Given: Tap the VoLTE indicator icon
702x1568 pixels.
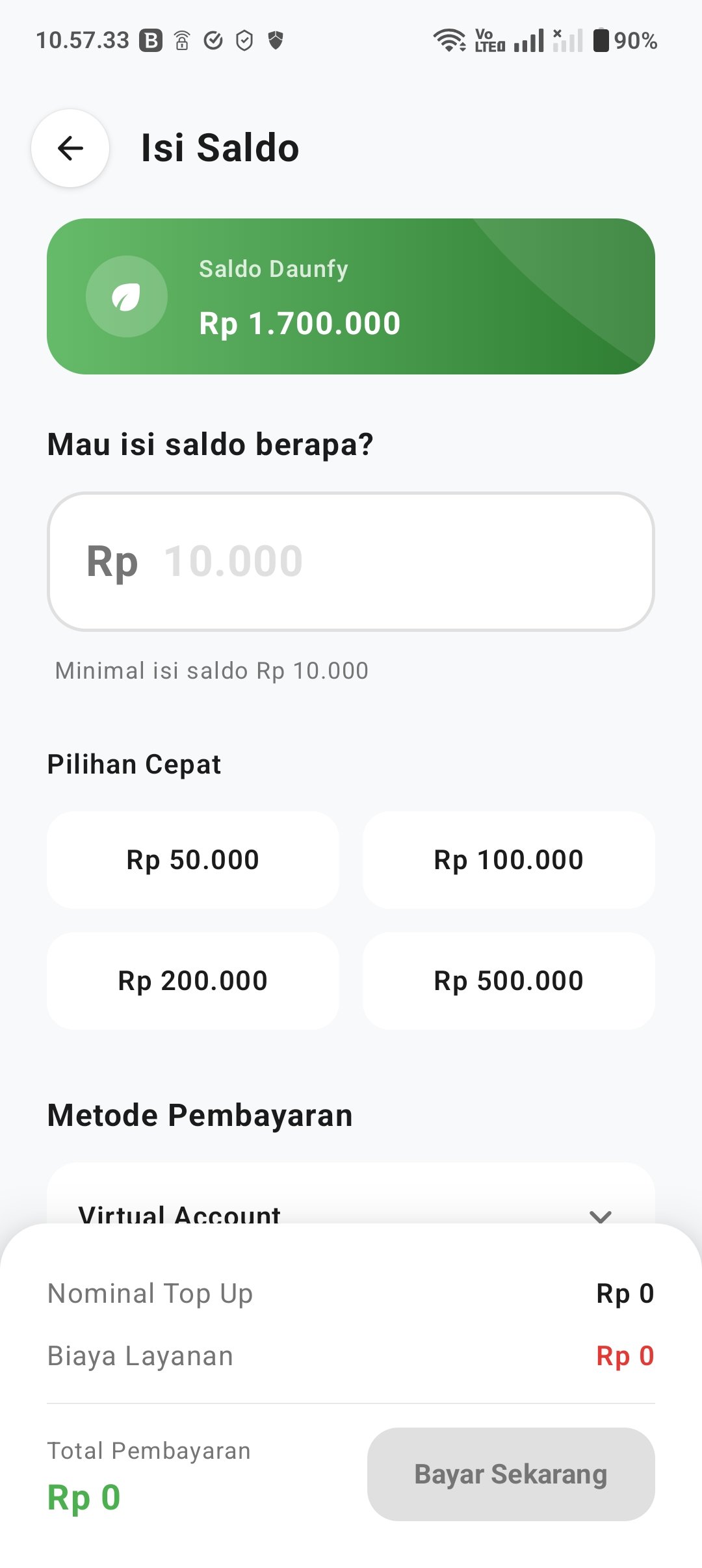Looking at the screenshot, I should coord(489,40).
